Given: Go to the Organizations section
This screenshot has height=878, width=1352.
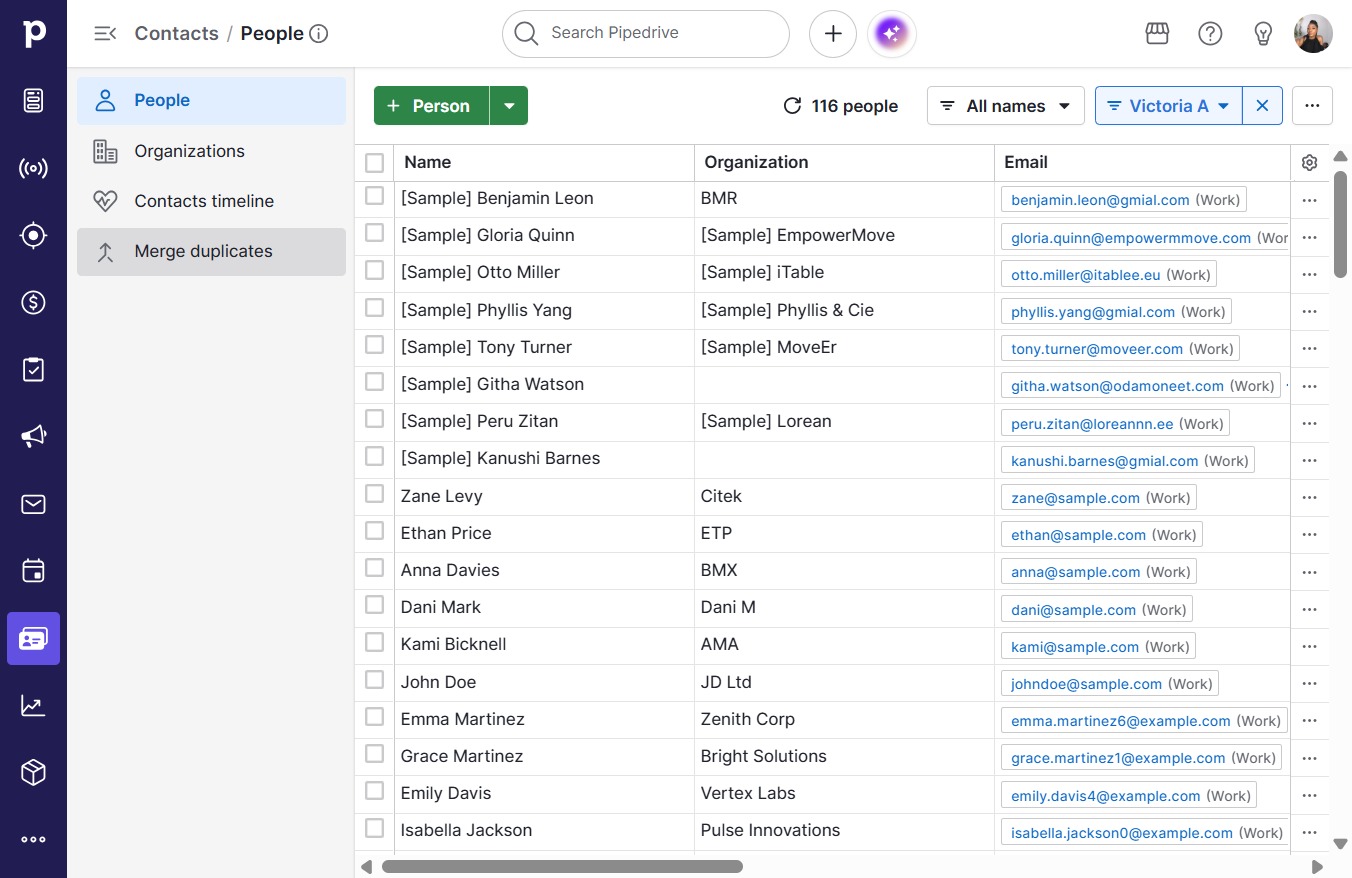Looking at the screenshot, I should tap(211, 151).
